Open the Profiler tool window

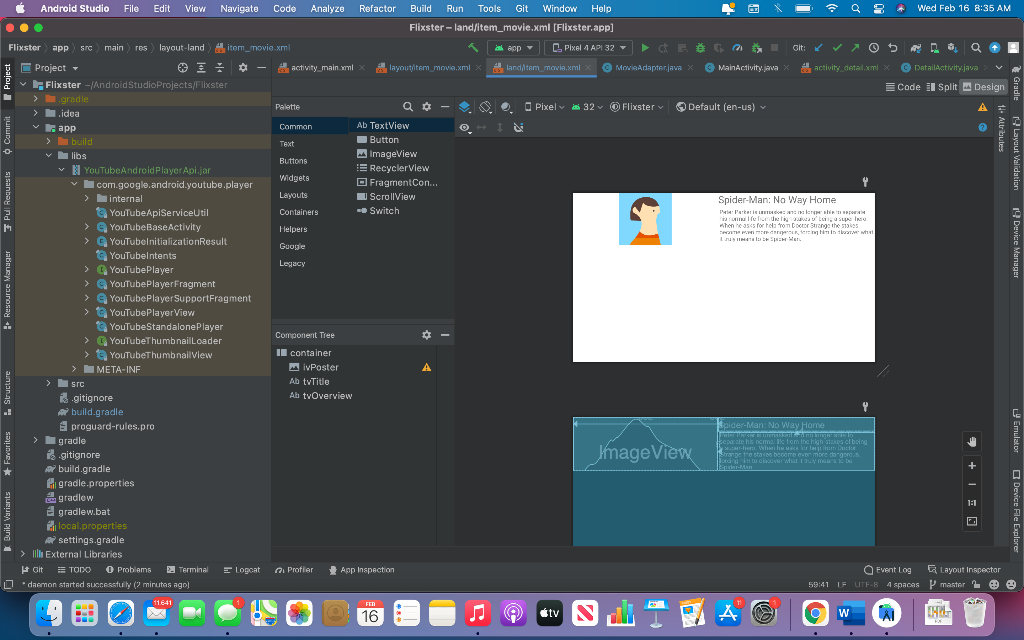[x=295, y=570]
